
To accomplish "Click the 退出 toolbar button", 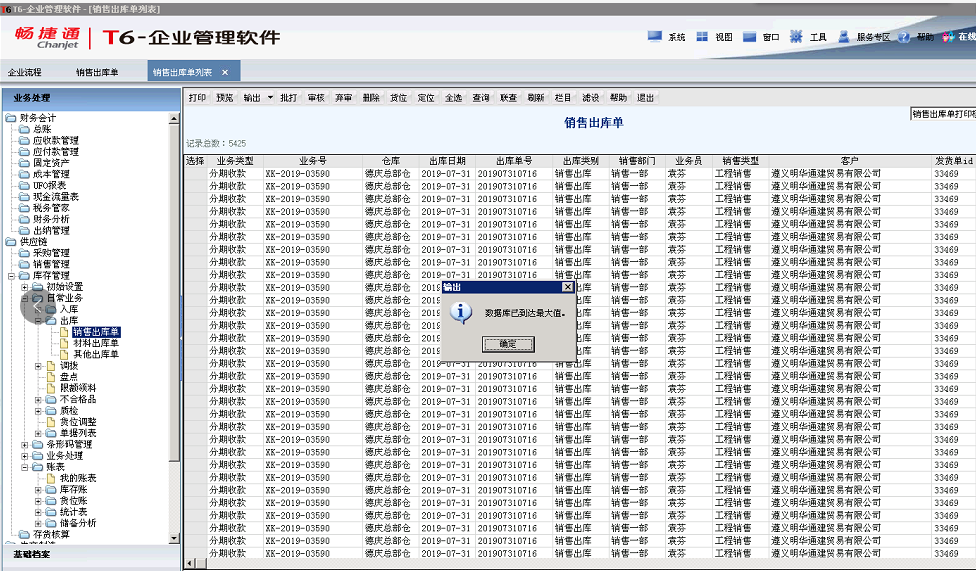I will coord(645,98).
